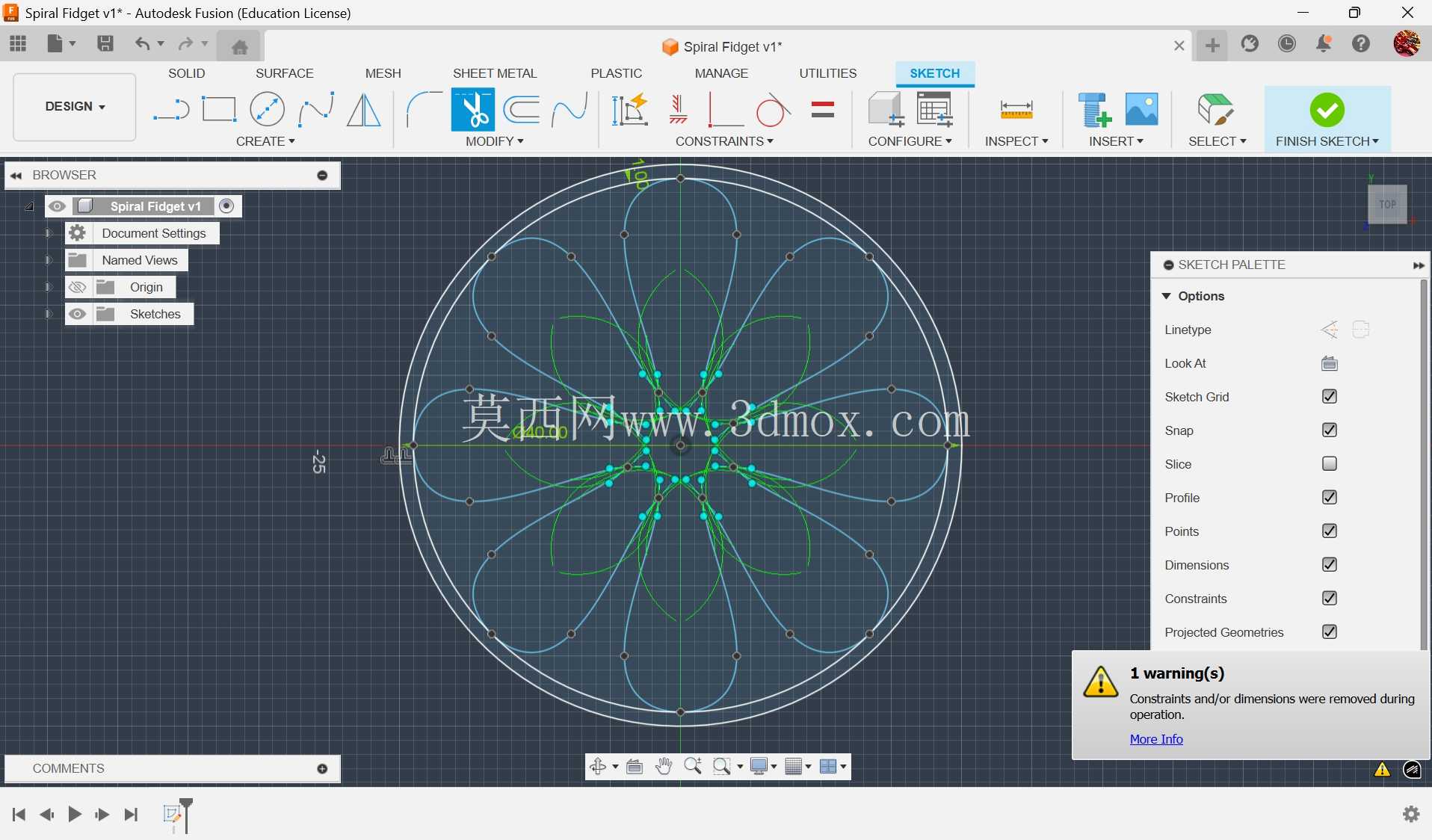1432x840 pixels.
Task: Uncheck the Snap checkbox
Action: 1330,430
